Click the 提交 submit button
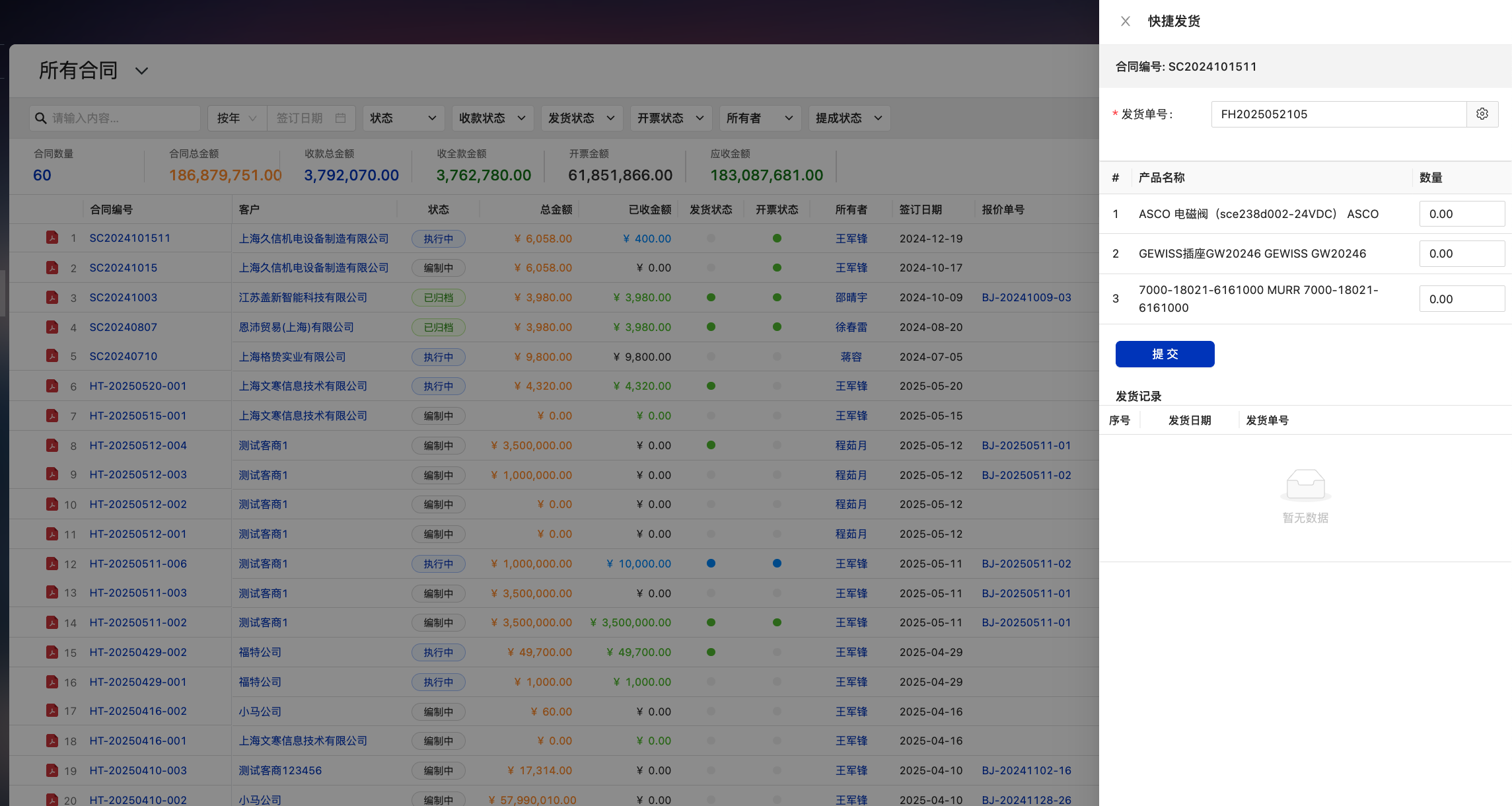This screenshot has width=1512, height=806. 1165,354
